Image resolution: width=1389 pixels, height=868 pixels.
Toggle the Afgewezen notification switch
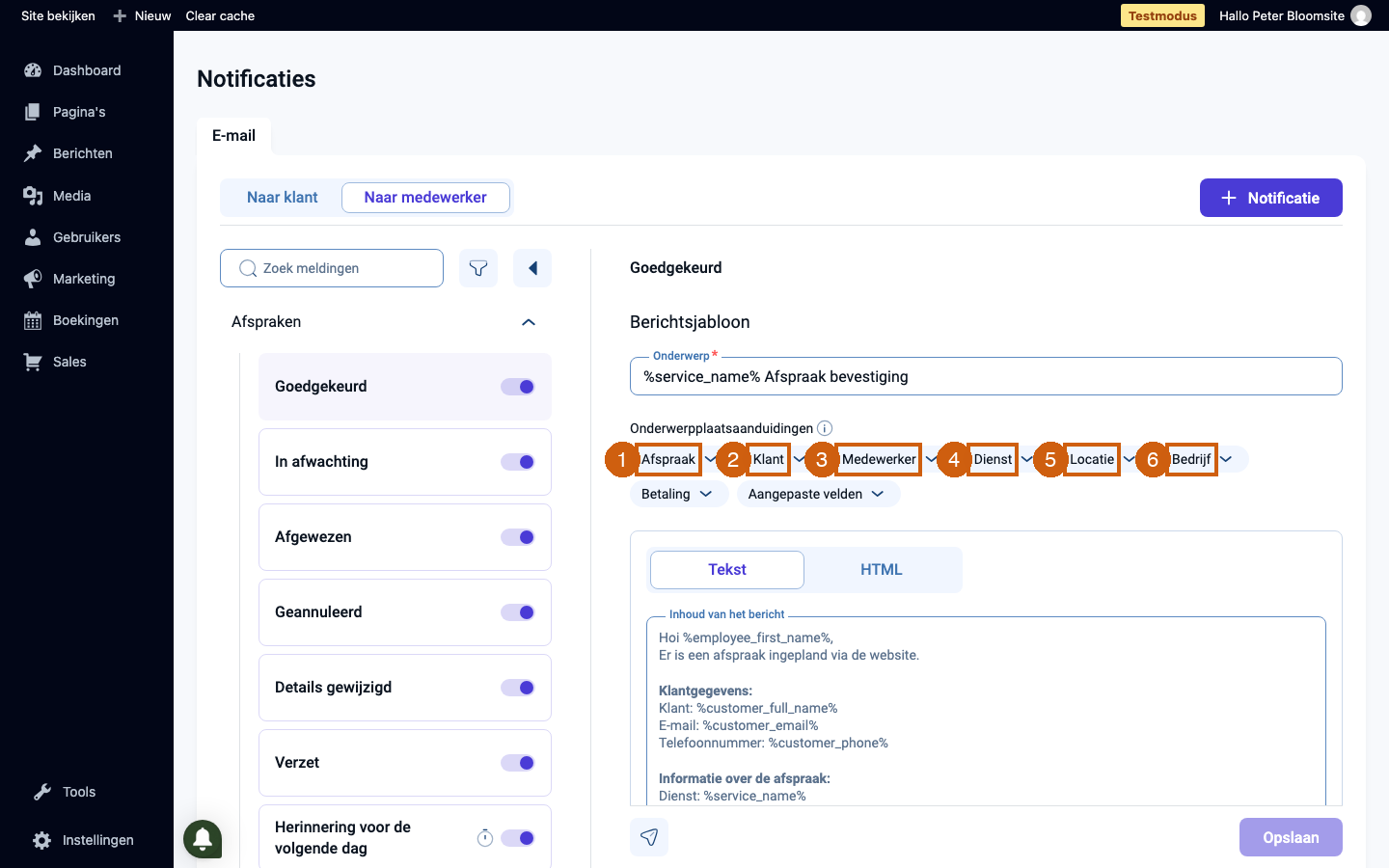point(518,537)
